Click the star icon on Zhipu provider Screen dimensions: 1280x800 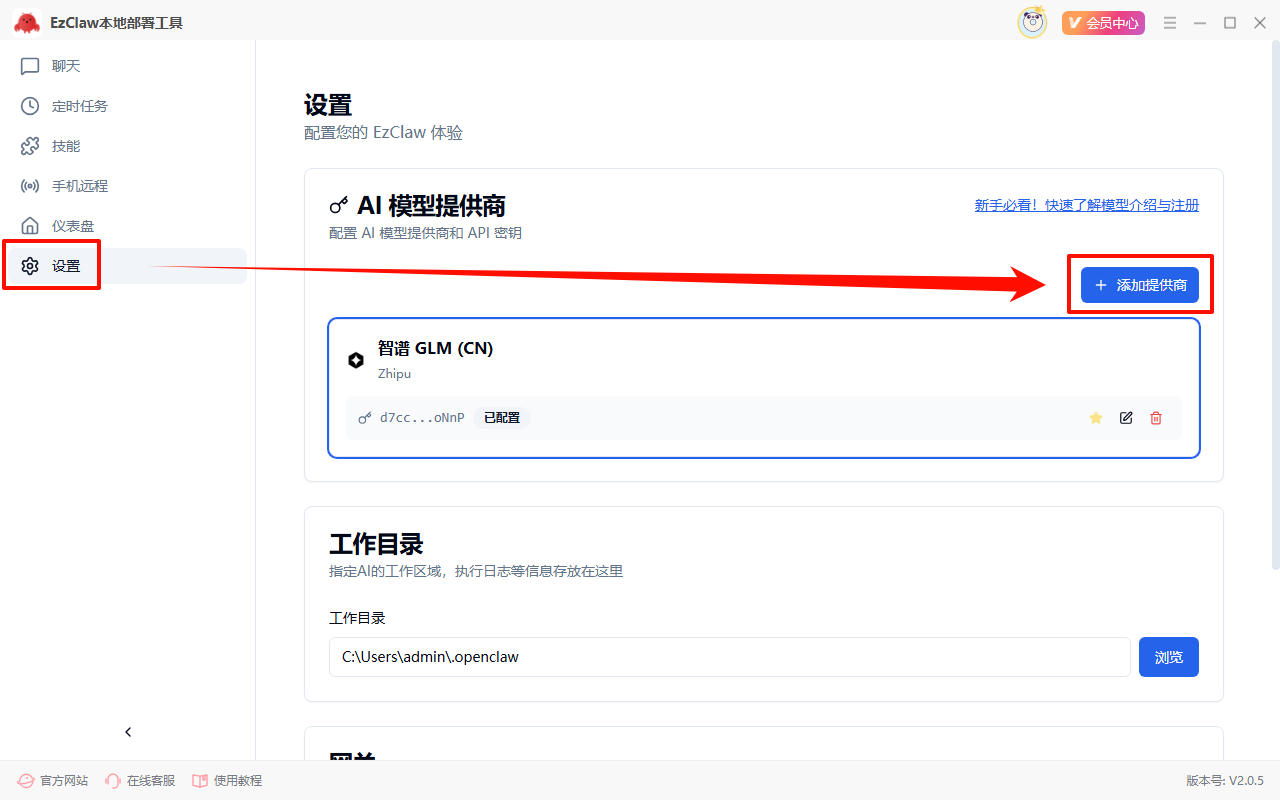[x=1095, y=418]
